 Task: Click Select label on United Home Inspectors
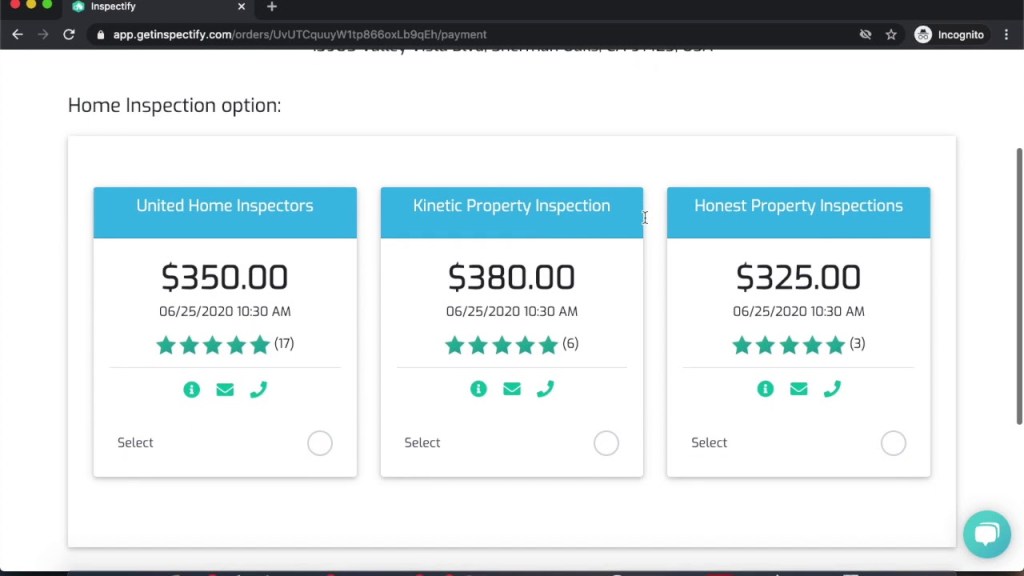135,443
